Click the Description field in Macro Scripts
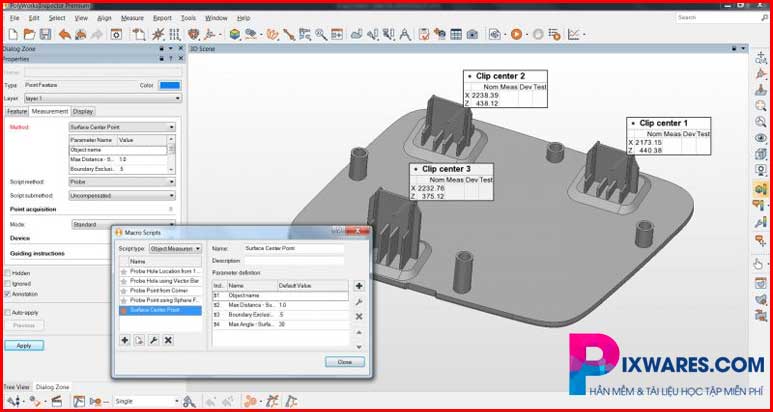This screenshot has height=412, width=773. (294, 260)
